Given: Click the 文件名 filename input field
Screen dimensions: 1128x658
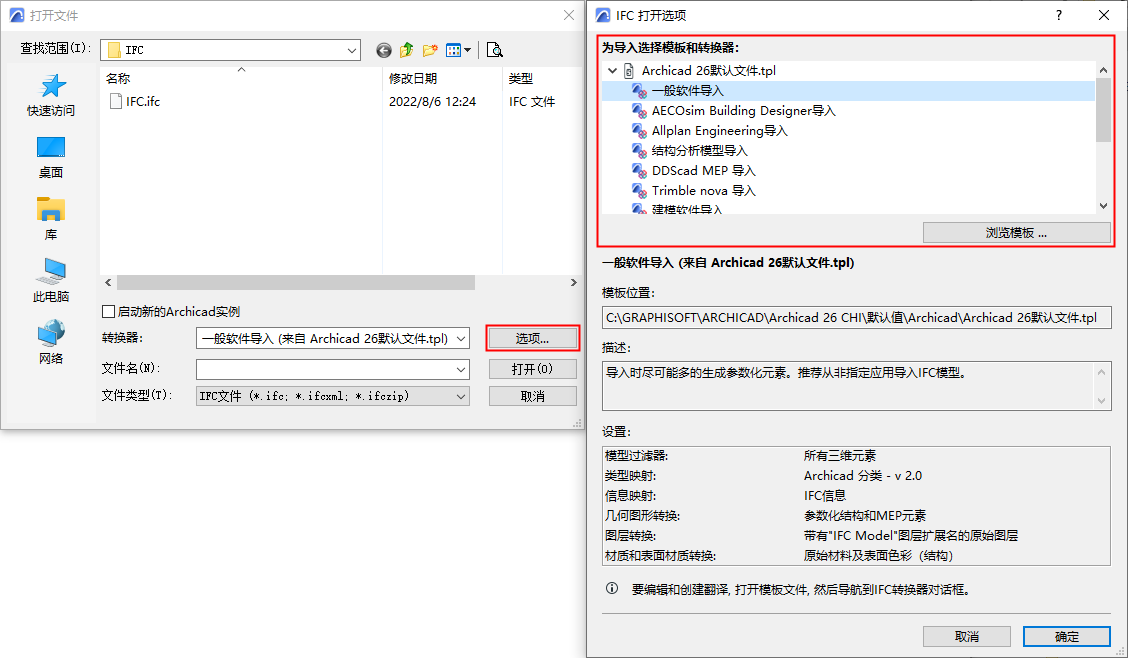Looking at the screenshot, I should pos(325,370).
